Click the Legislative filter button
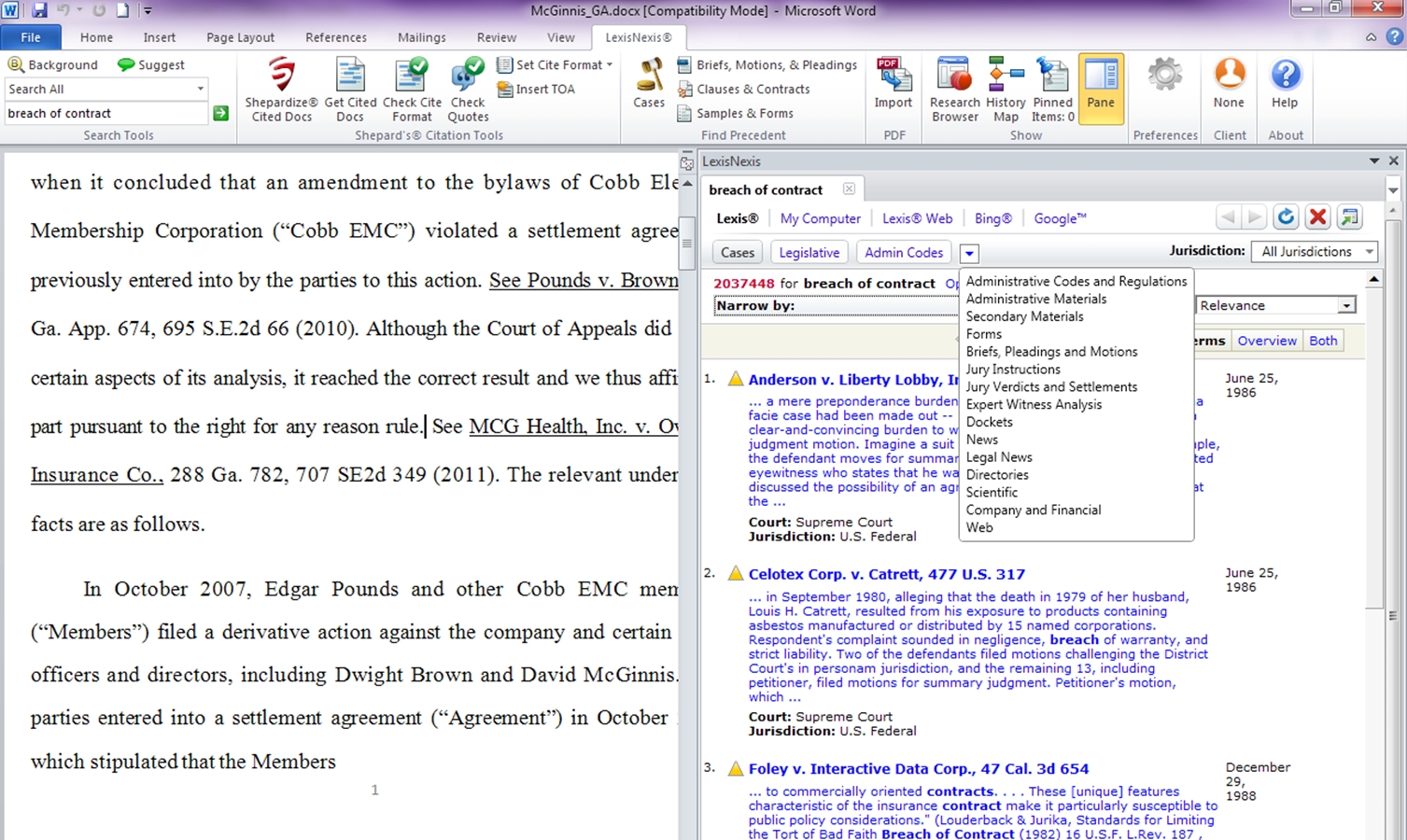 tap(809, 252)
